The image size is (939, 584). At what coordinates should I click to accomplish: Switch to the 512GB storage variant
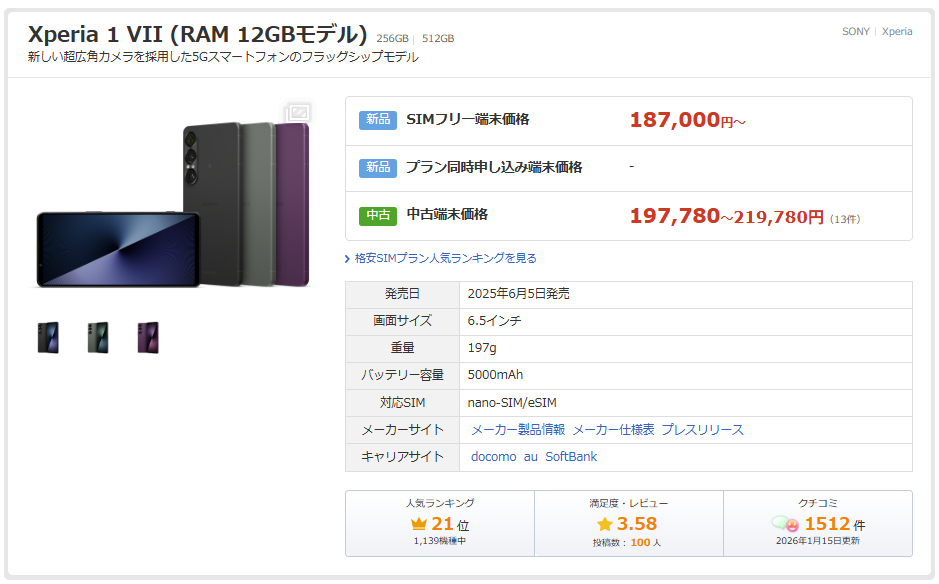point(438,38)
